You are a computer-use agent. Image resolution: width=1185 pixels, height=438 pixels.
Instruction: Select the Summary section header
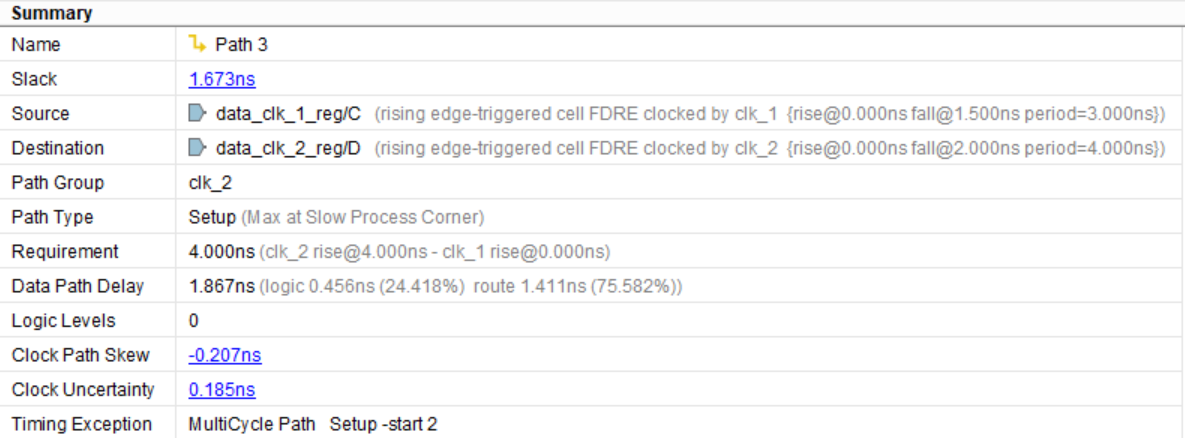(x=51, y=14)
